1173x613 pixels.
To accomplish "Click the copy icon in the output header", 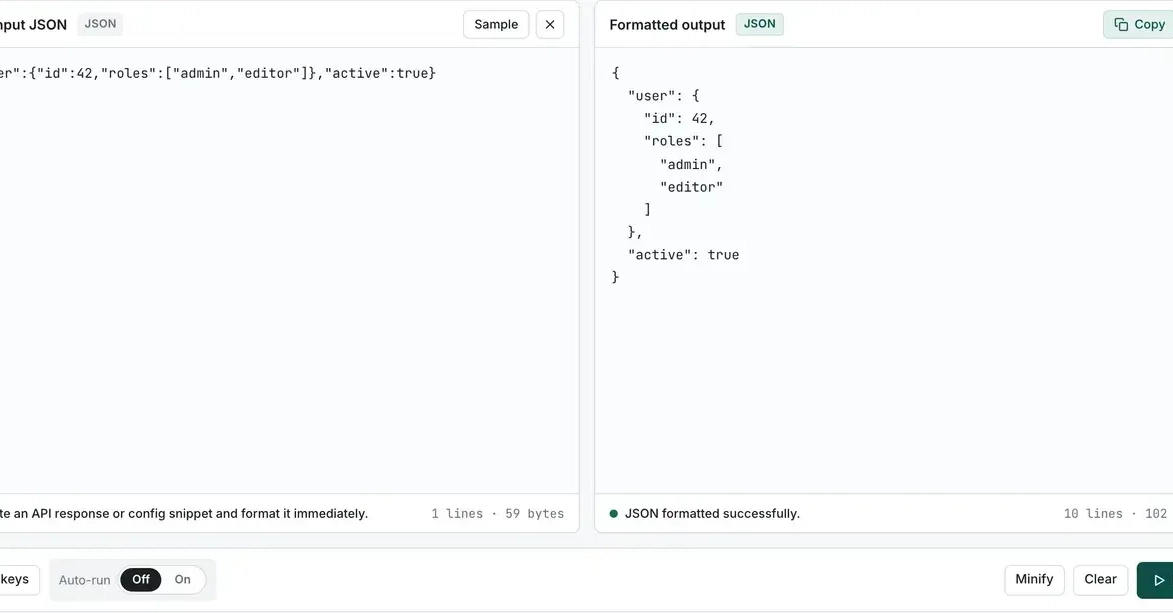I will tap(1121, 25).
